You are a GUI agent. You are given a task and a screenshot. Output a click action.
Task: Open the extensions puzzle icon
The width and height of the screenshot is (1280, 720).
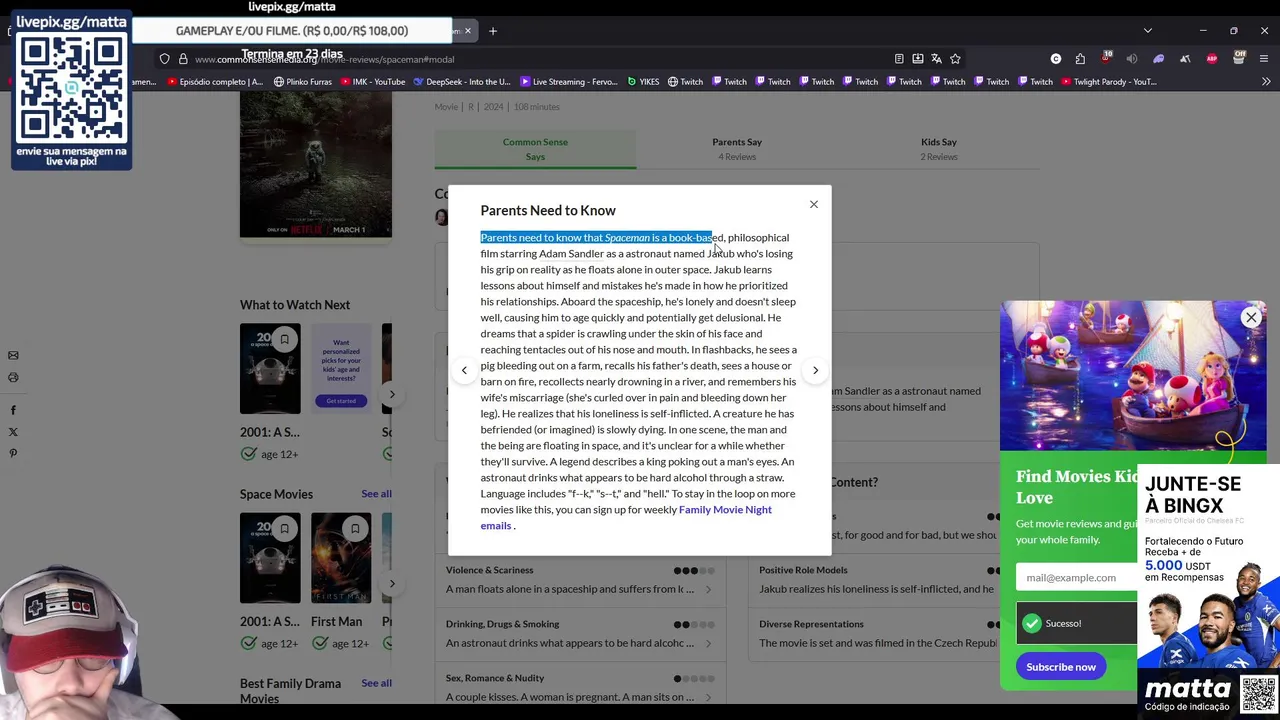(1080, 59)
